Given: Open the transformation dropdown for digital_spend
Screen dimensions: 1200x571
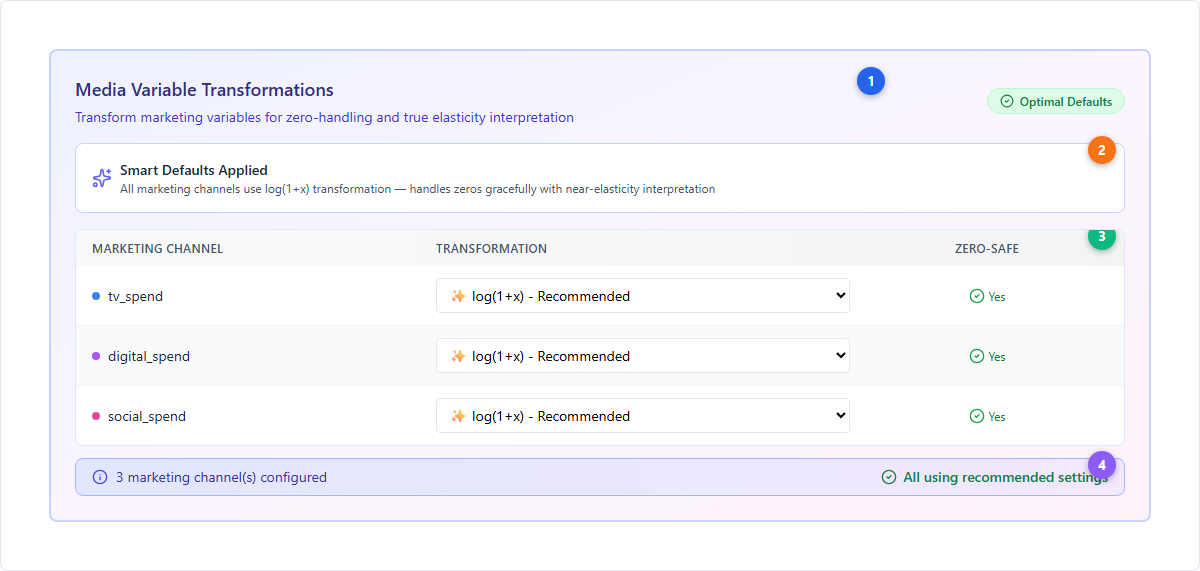Looking at the screenshot, I should (x=643, y=356).
